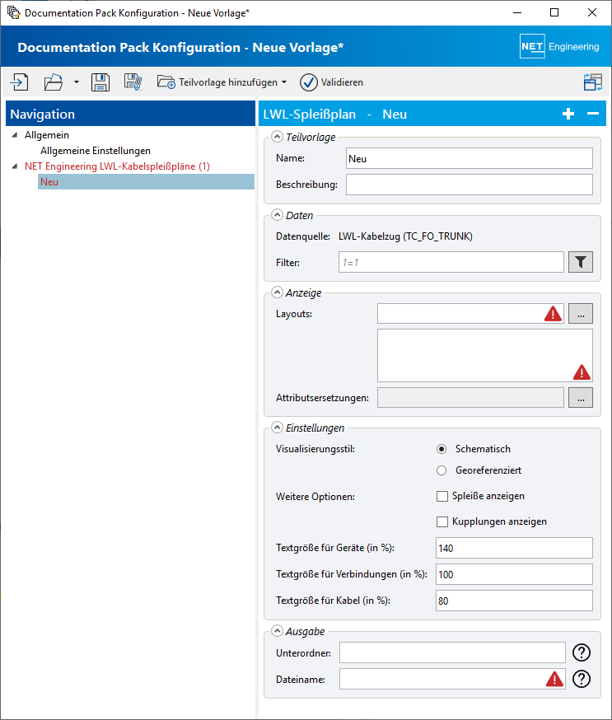Close the configuration window

click(x=592, y=12)
